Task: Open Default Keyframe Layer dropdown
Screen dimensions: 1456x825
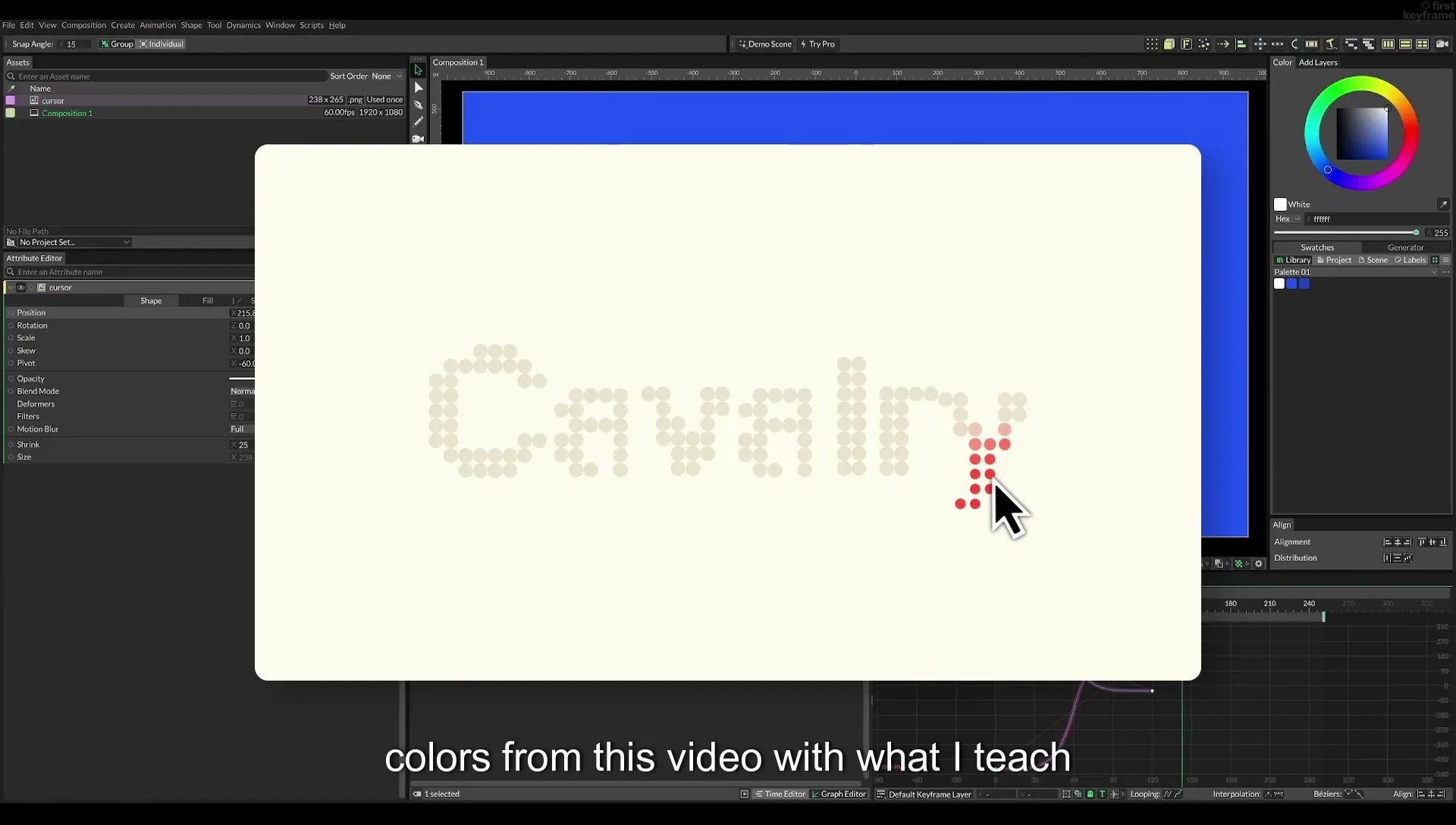Action: (x=924, y=794)
